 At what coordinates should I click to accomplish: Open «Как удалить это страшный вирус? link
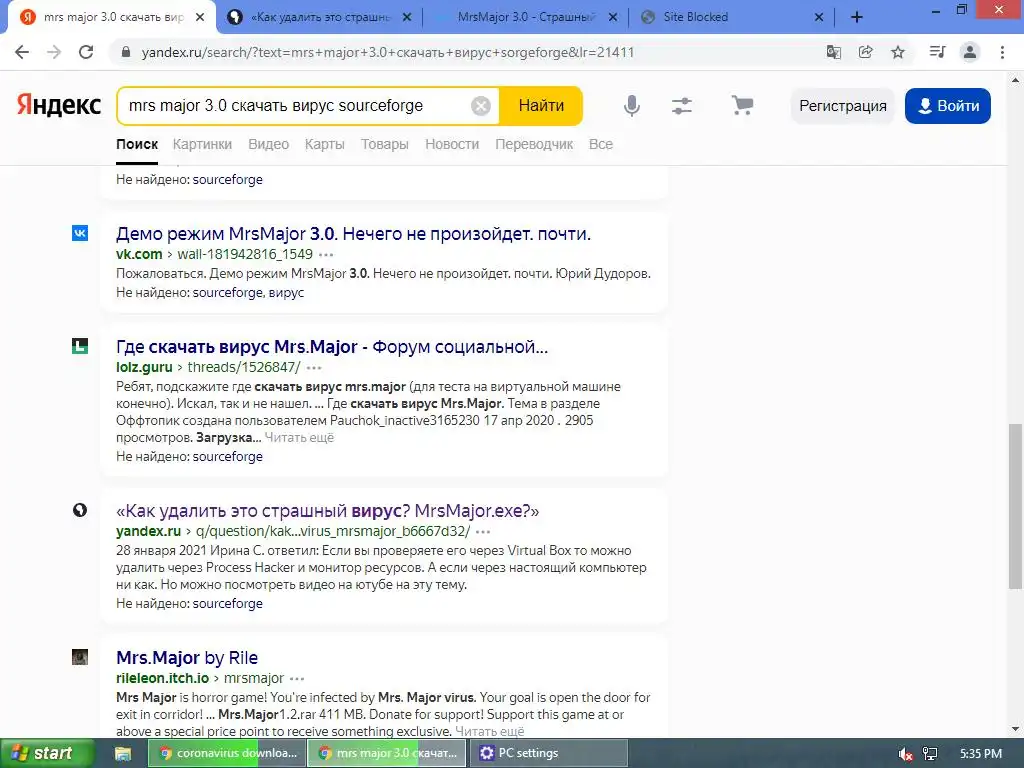point(328,511)
